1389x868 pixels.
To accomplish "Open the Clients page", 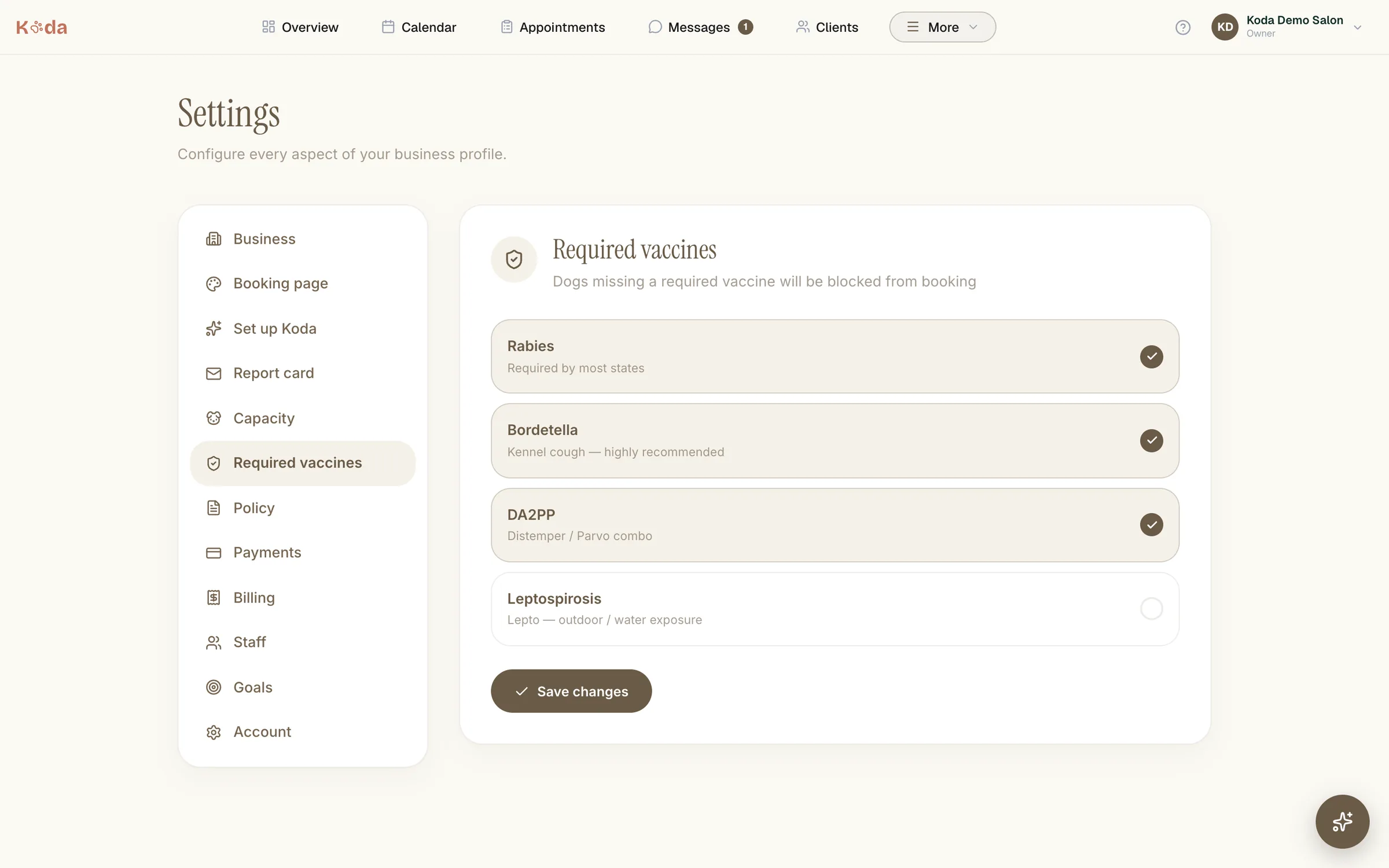I will pyautogui.click(x=827, y=27).
